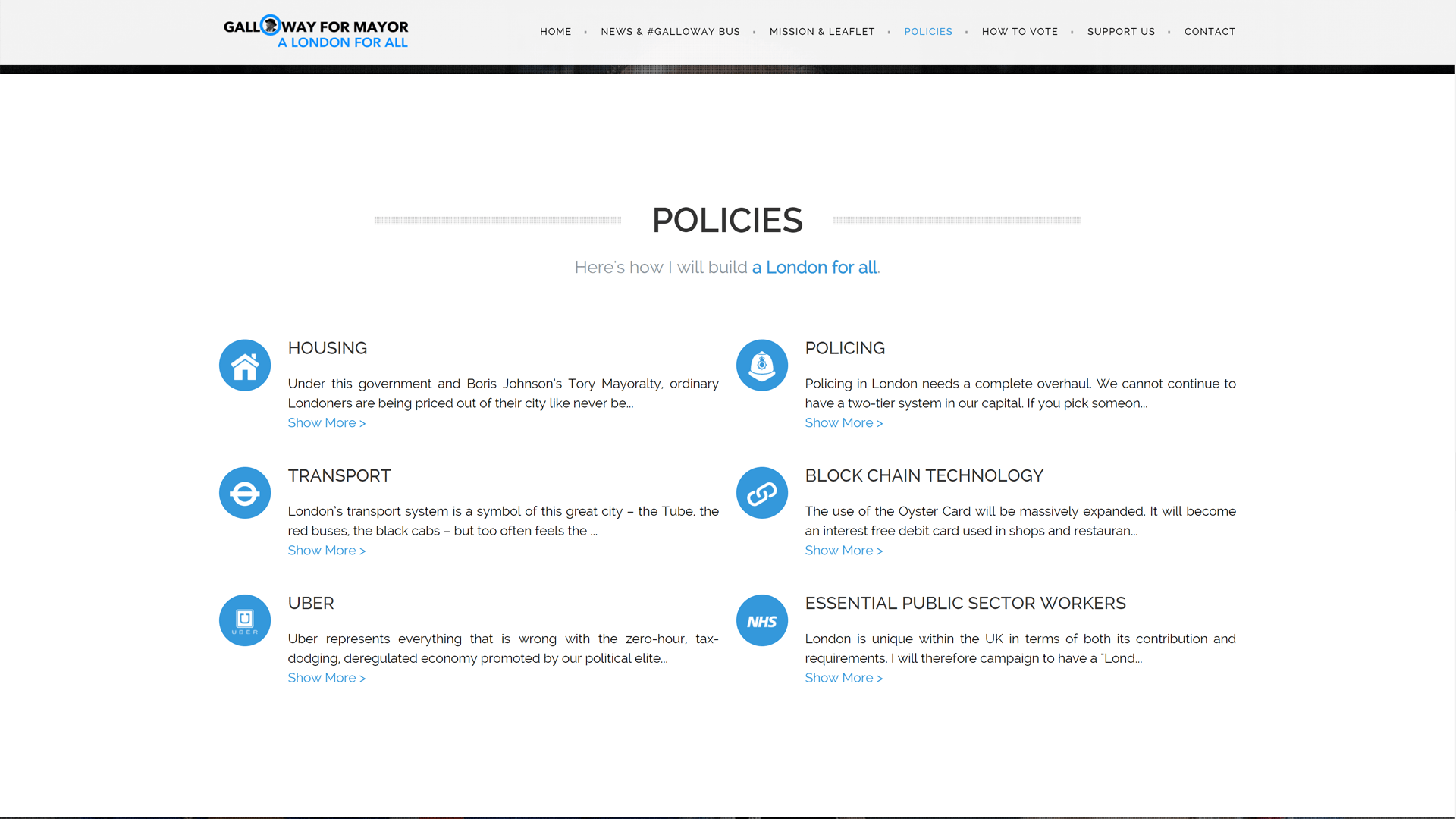The image size is (1456, 819).
Task: Show more of the Uber policy
Action: [326, 678]
